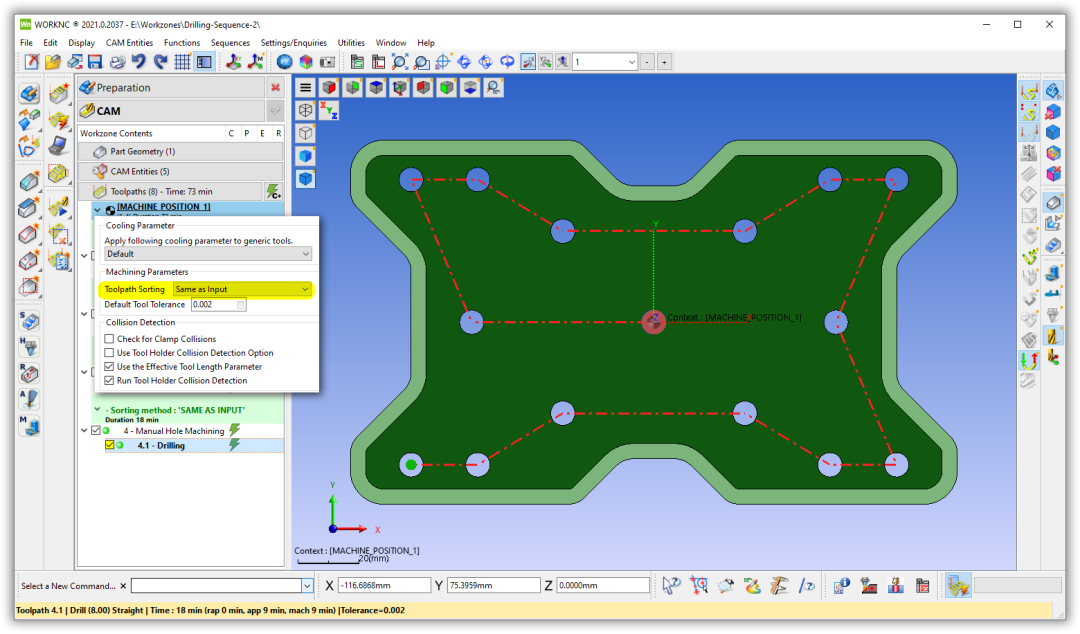Click the green lightning calculate toolpaths icon

tap(273, 191)
